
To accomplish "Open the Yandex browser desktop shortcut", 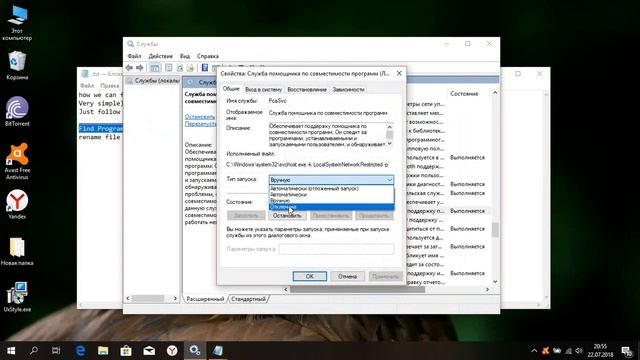I will (x=17, y=204).
